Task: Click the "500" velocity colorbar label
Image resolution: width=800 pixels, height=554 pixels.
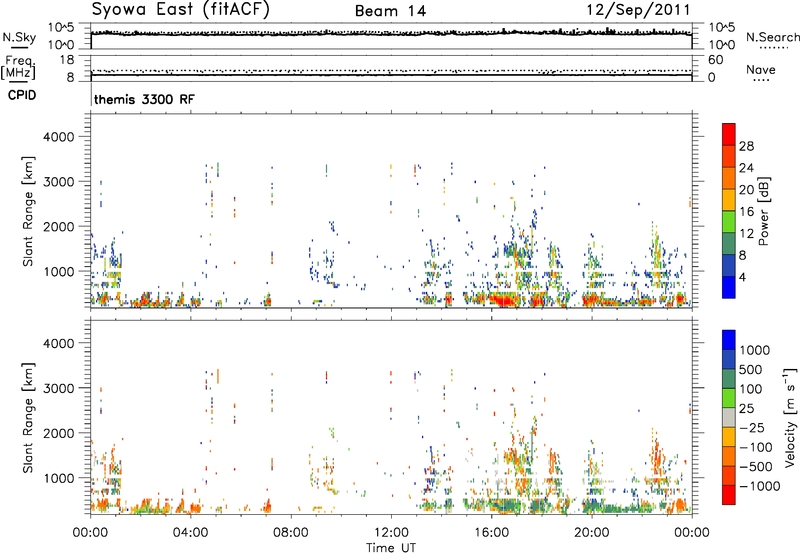Action: tap(751, 370)
